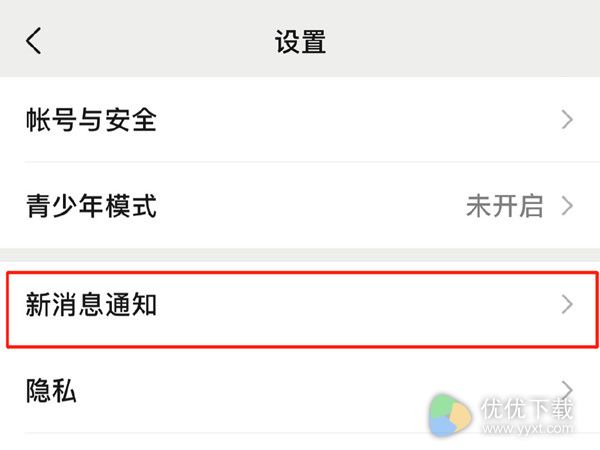
Task: Open the 青少年模式 settings entry label
Action: point(91,206)
